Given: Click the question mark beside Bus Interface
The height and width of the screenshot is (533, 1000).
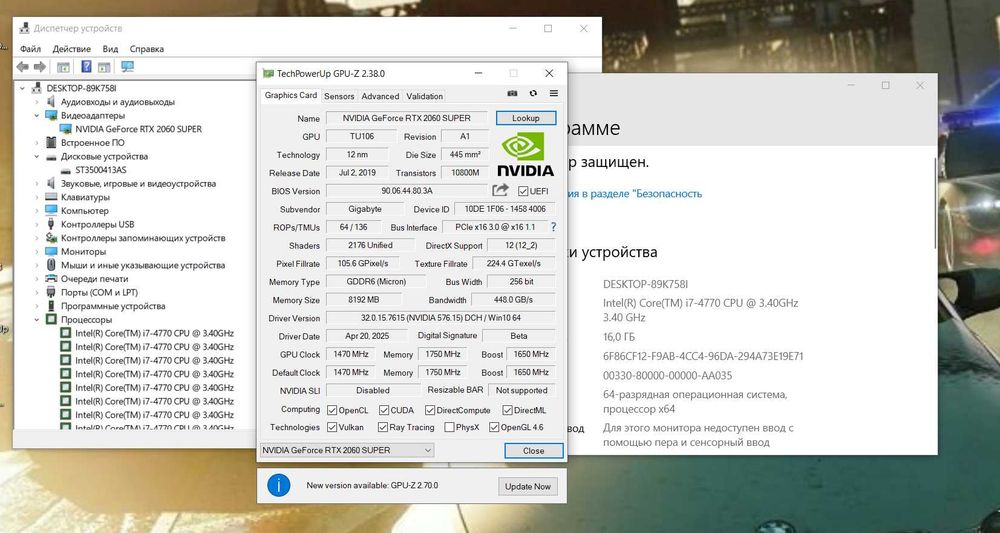Looking at the screenshot, I should click(554, 227).
